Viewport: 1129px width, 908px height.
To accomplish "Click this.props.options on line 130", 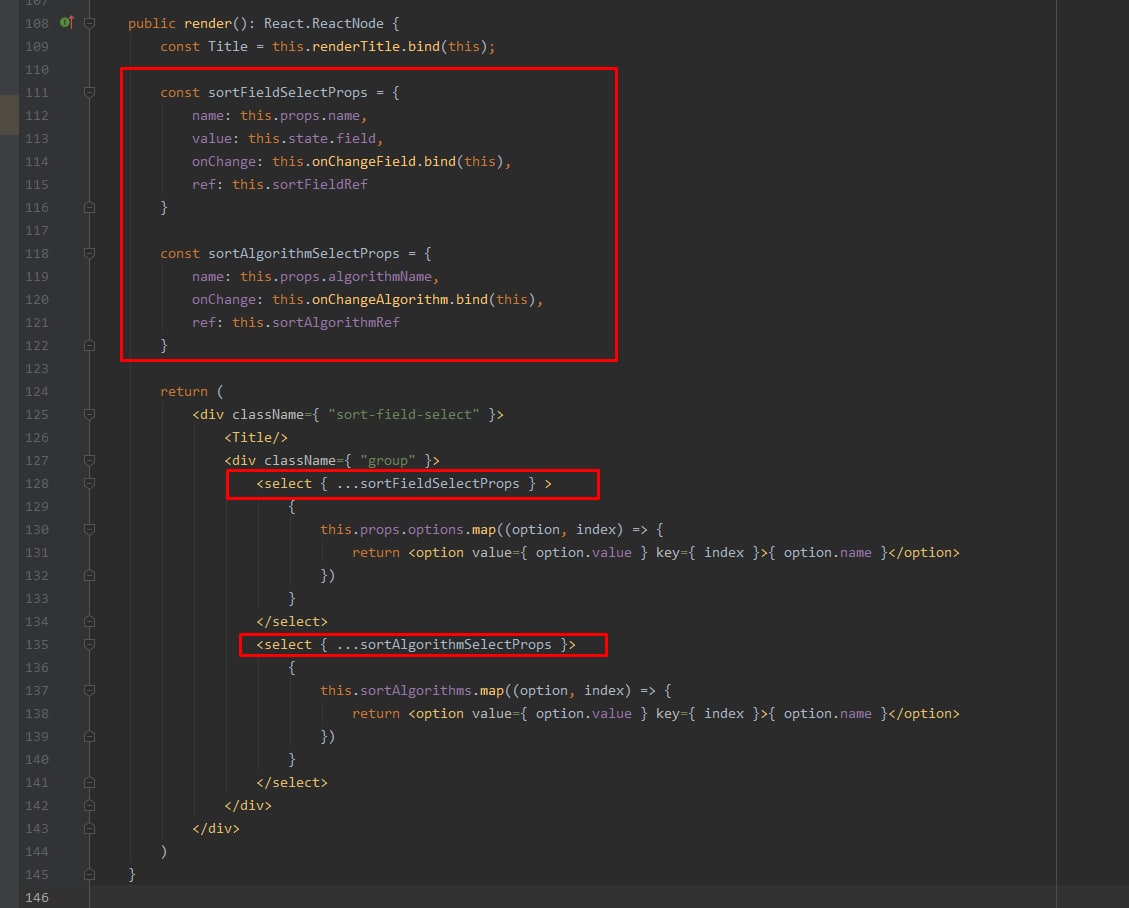I will (392, 530).
